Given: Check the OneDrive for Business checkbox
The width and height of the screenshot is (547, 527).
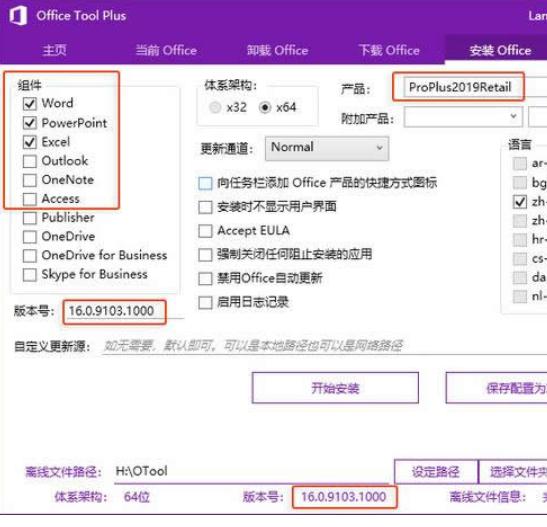Looking at the screenshot, I should pyautogui.click(x=30, y=256).
